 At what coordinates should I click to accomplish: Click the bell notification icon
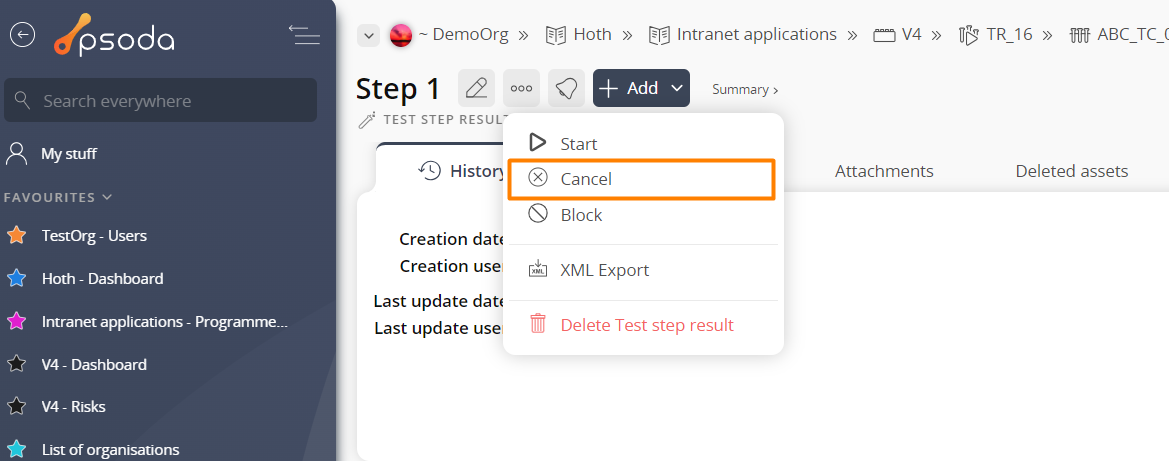566,88
